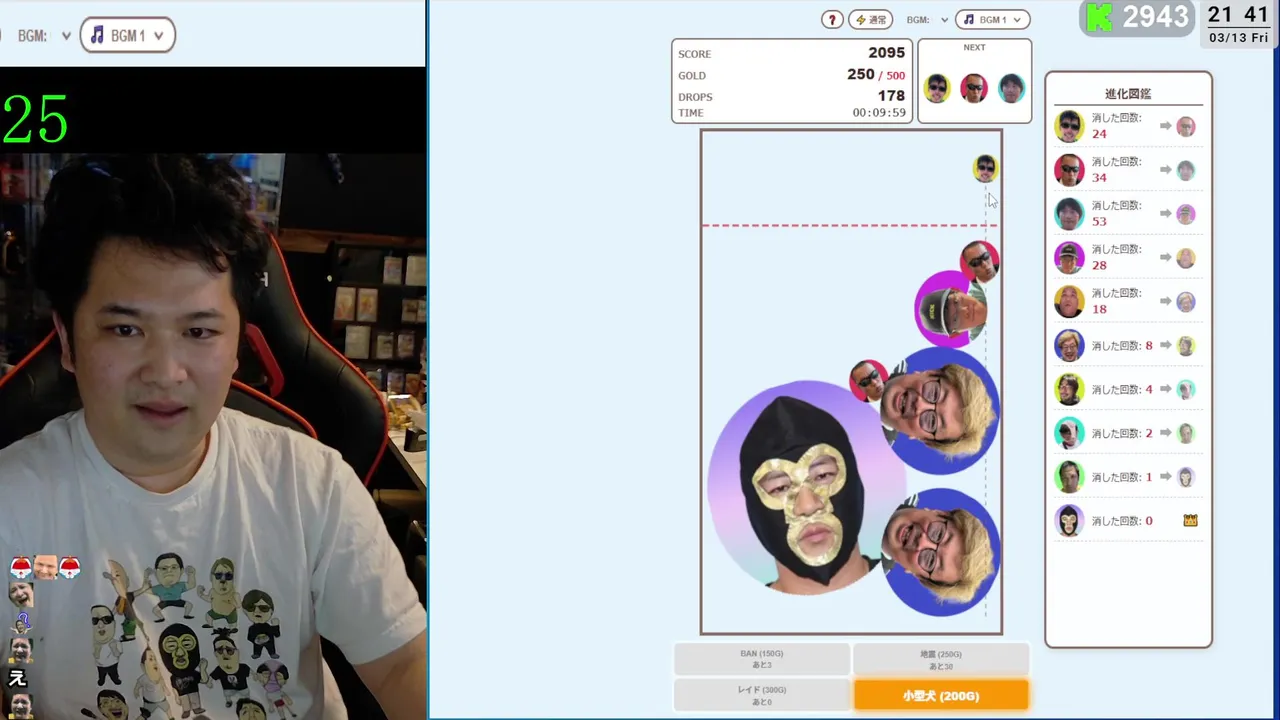This screenshot has height=720, width=1280.
Task: Click small red sunglasses ball near top right
Action: [x=979, y=261]
